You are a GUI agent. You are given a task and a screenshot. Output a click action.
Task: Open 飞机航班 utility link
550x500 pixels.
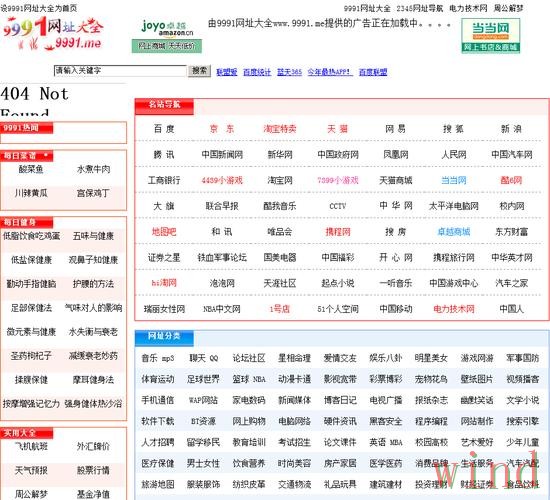31,446
